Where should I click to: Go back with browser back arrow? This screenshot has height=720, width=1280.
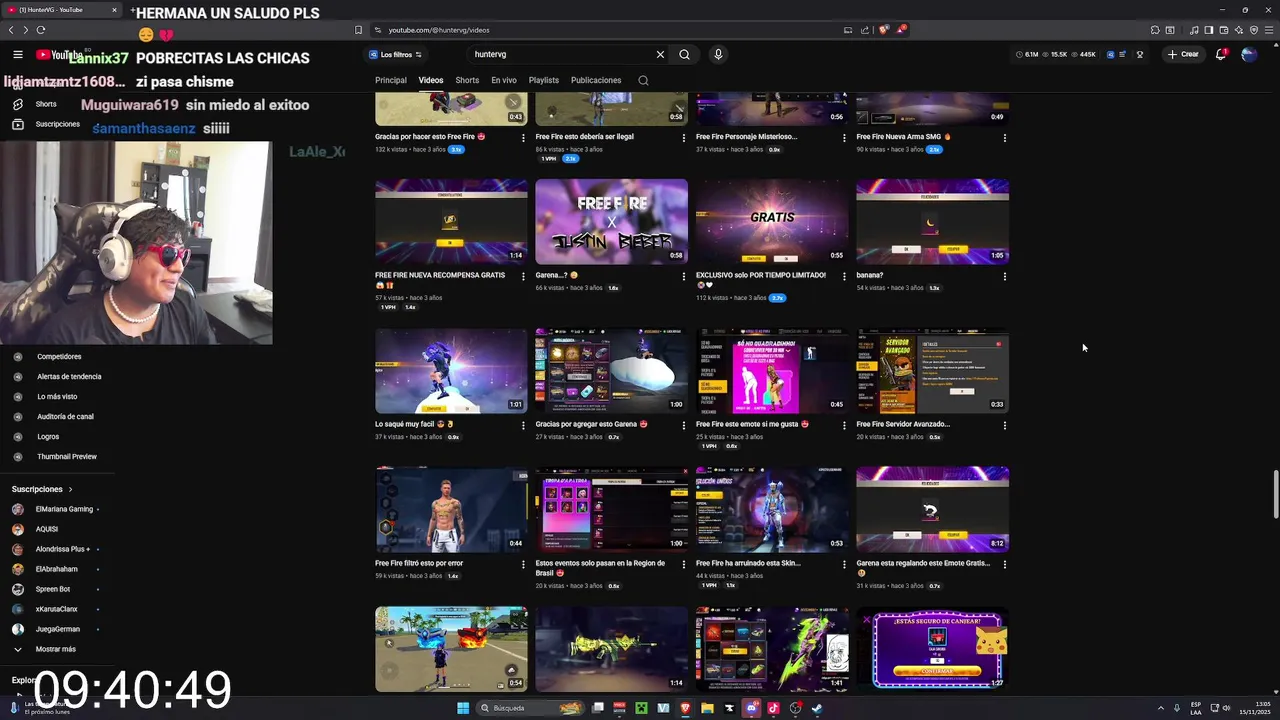coord(11,30)
